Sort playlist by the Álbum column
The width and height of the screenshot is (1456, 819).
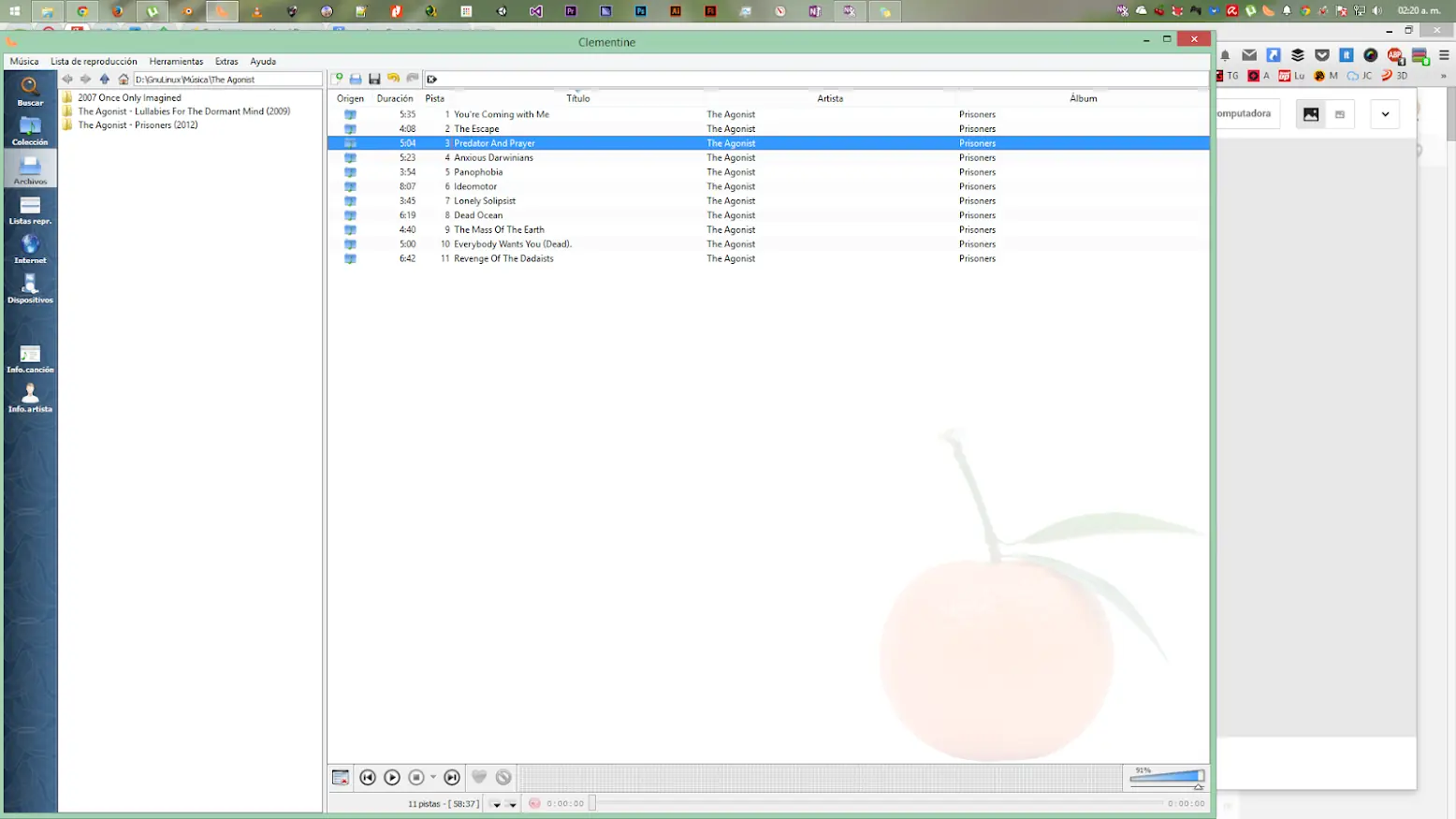[1083, 98]
